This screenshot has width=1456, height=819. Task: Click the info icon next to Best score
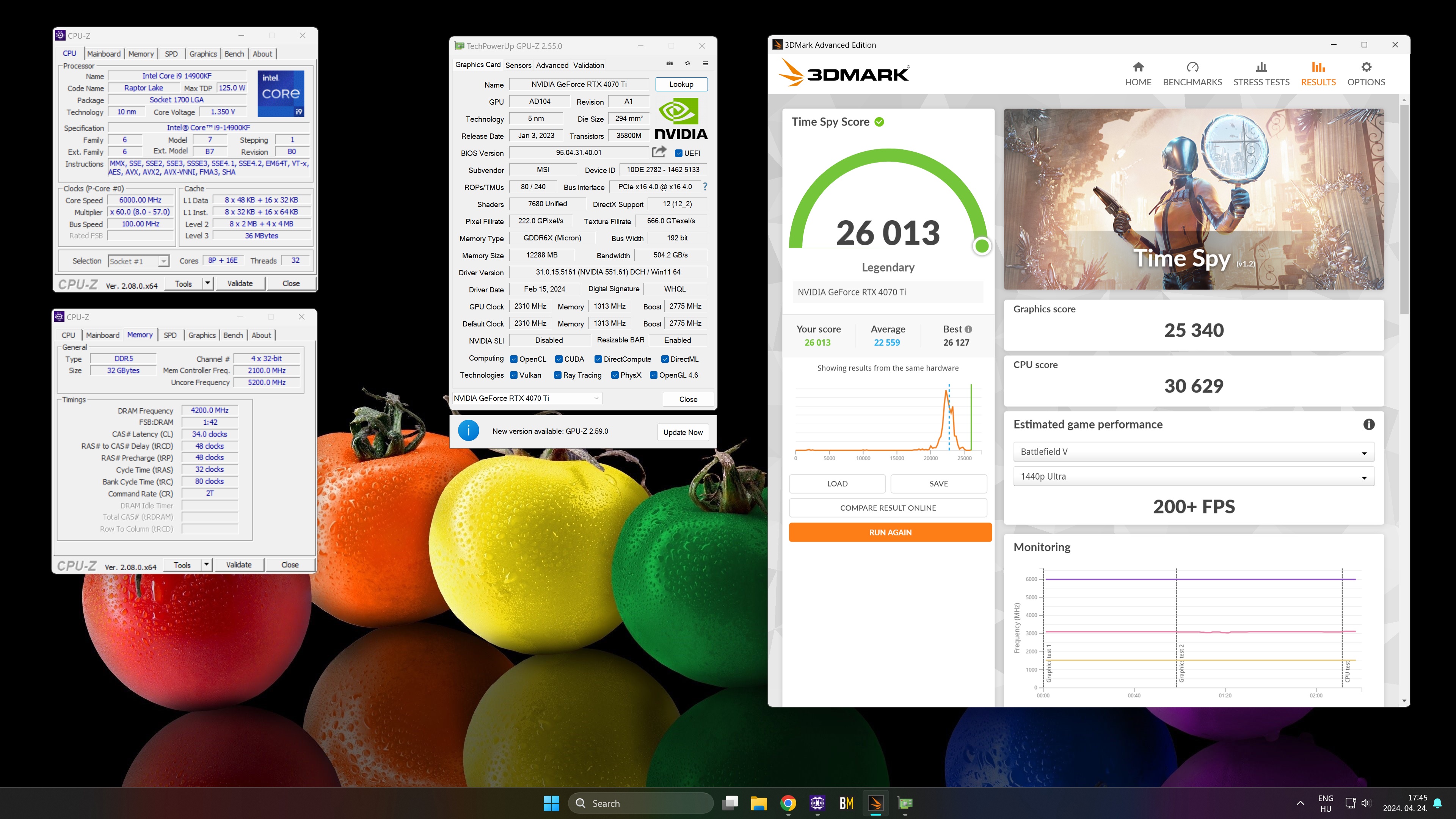968,329
